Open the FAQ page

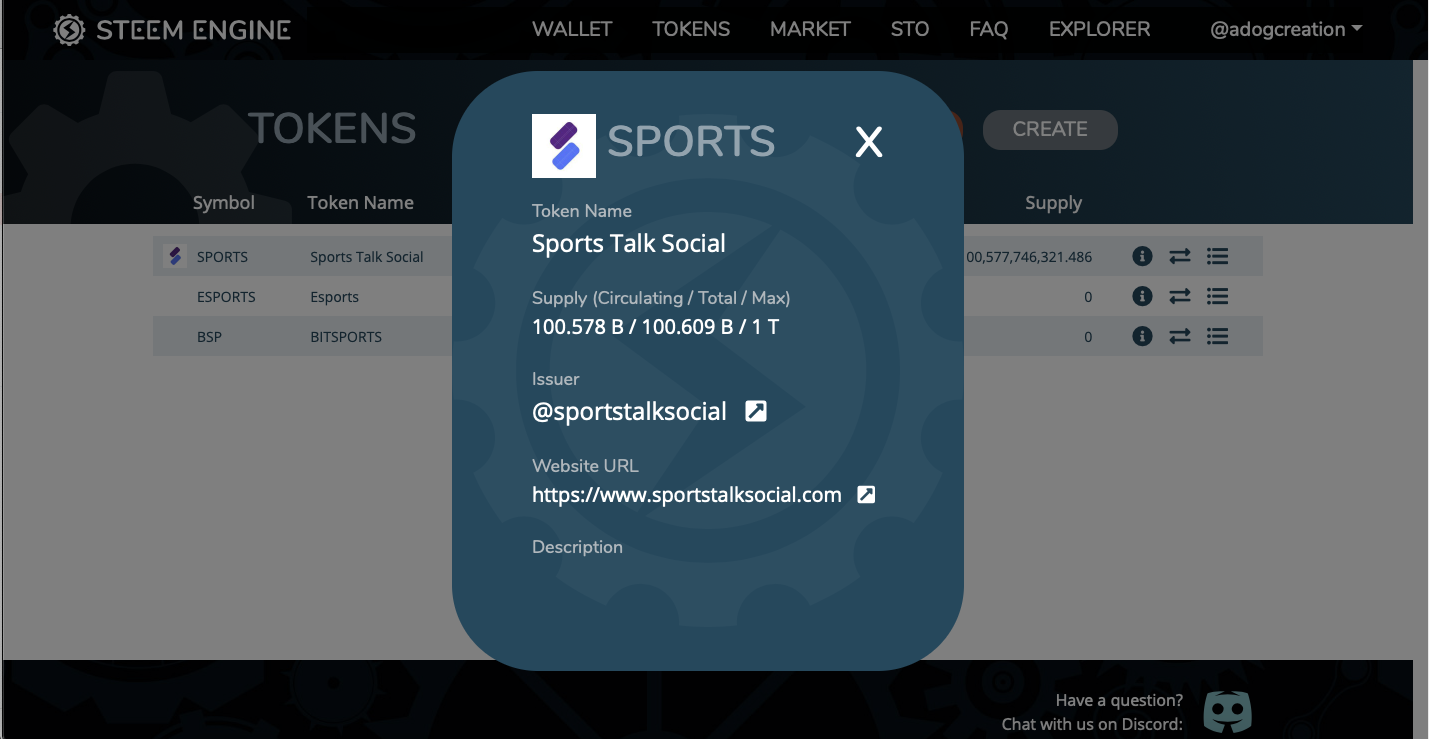click(989, 29)
